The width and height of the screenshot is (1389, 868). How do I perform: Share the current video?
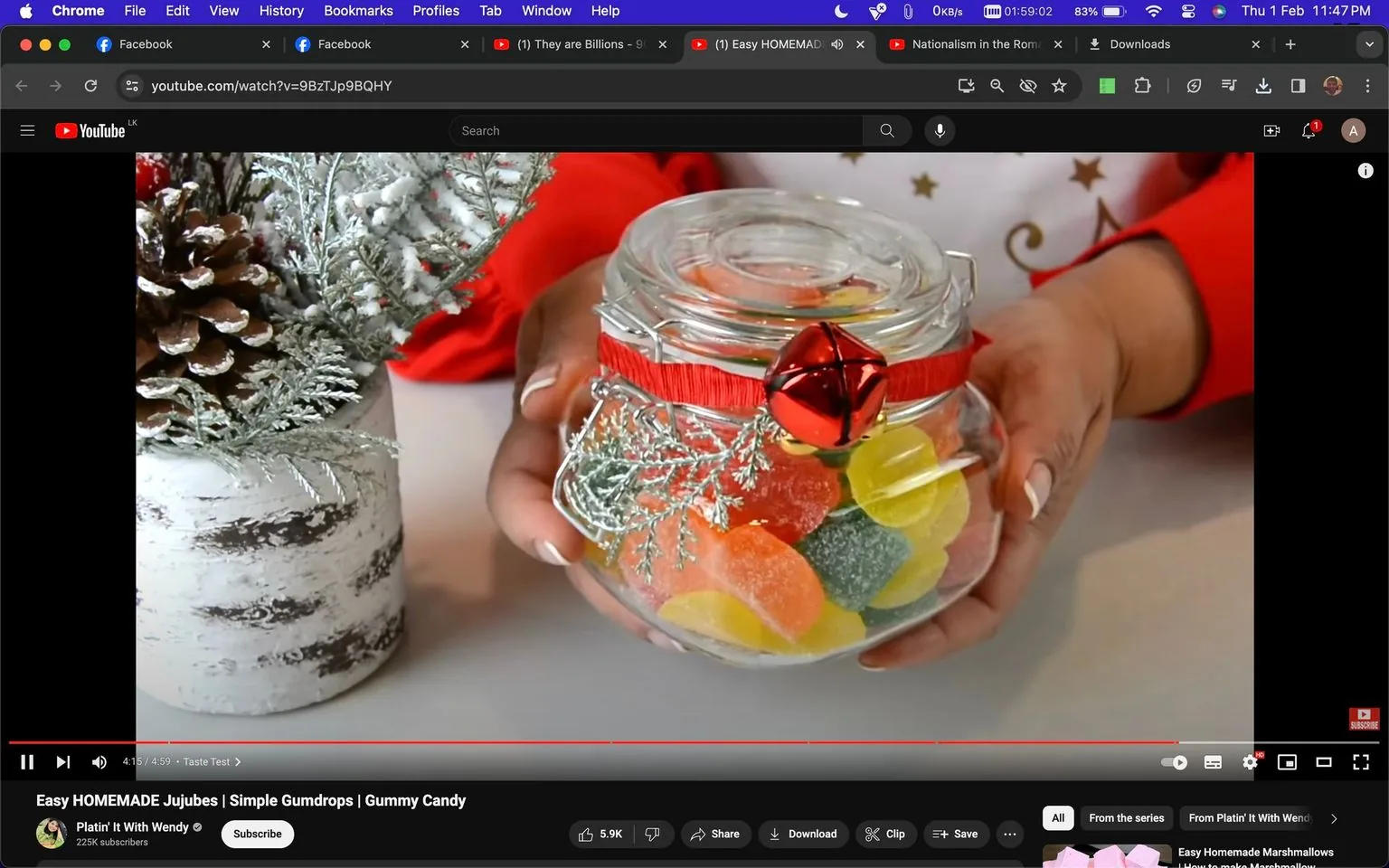(x=715, y=834)
